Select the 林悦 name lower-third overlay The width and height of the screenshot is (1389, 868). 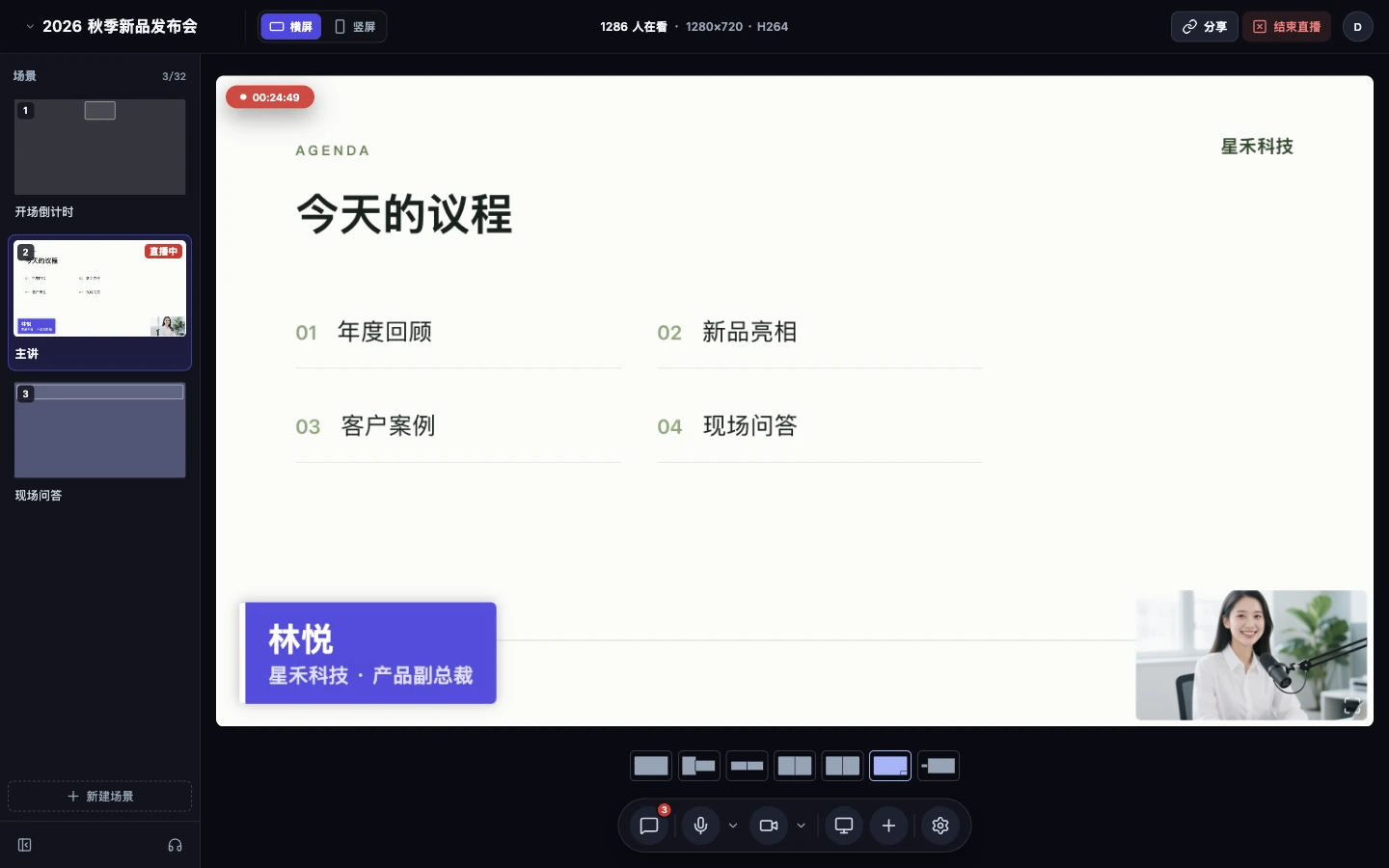[x=368, y=653]
